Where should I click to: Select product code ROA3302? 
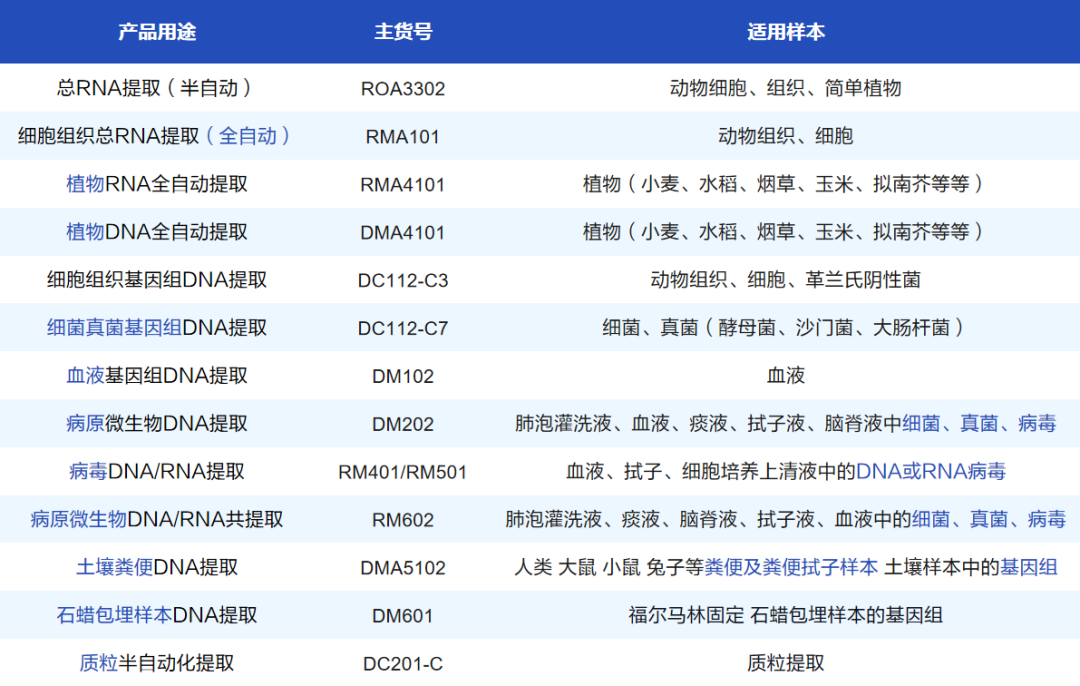403,89
